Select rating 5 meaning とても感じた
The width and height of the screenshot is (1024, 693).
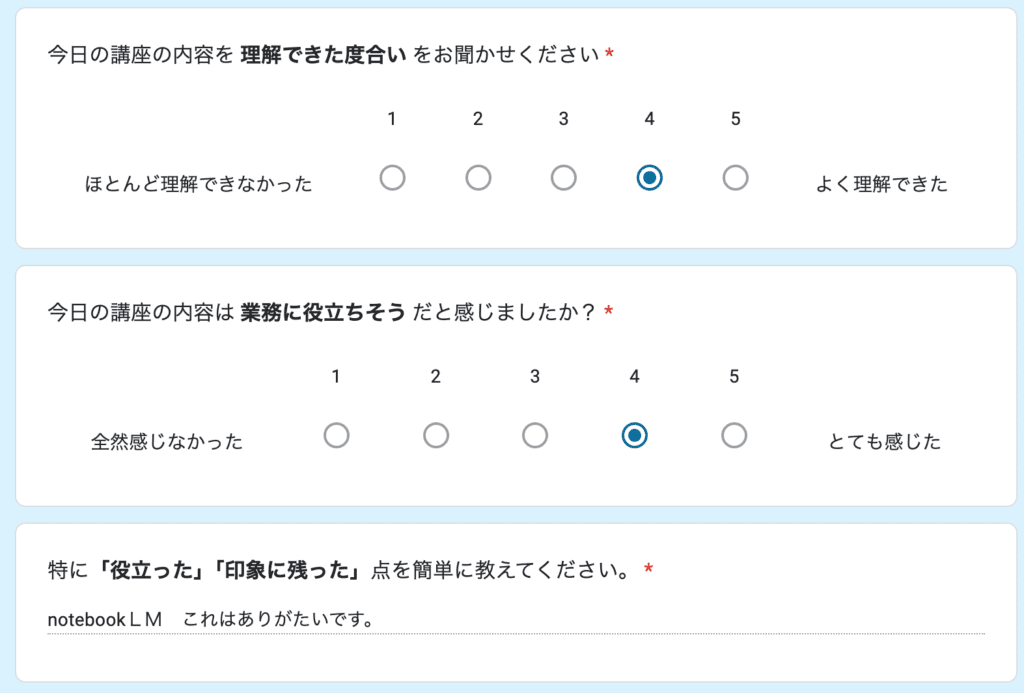[x=733, y=435]
